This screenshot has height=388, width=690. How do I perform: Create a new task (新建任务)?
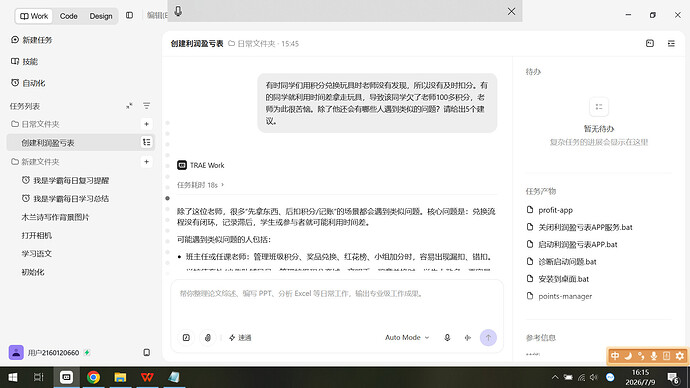point(32,40)
